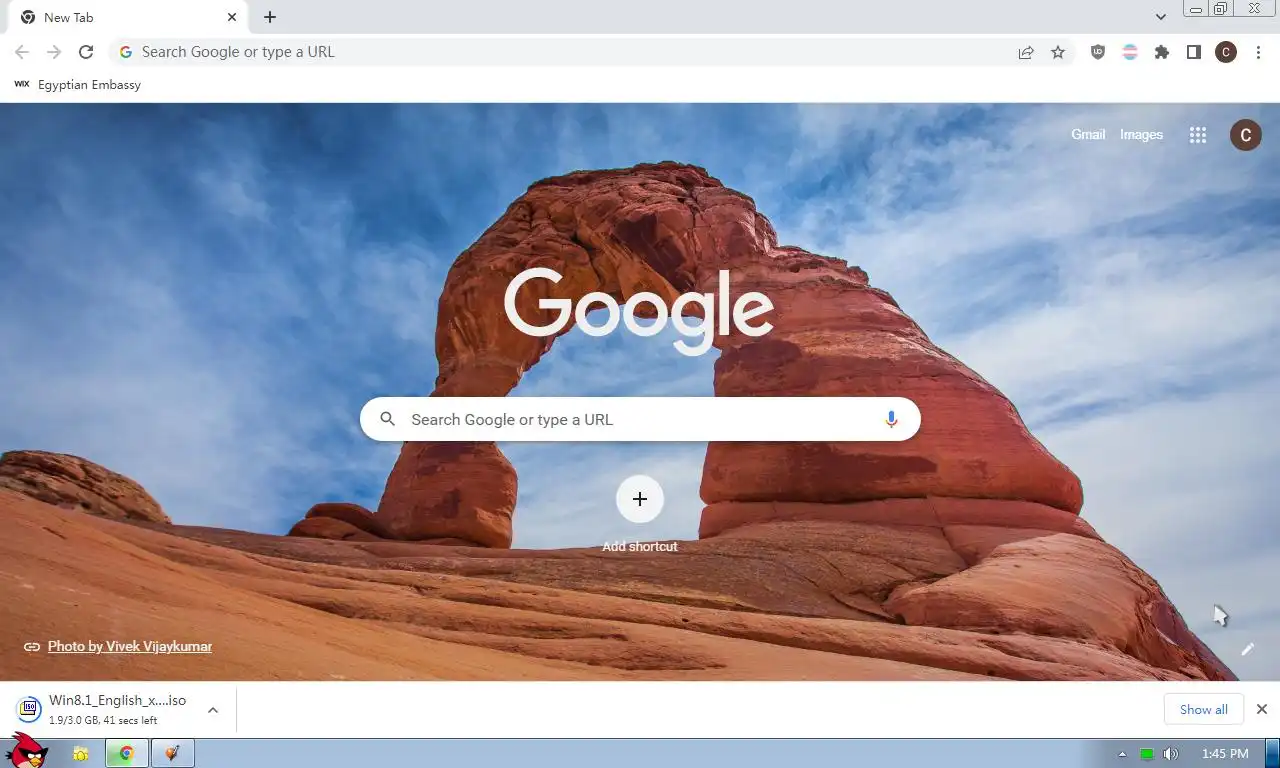Click Show desktop strip at taskbar end
This screenshot has width=1280, height=768.
tap(1273, 754)
